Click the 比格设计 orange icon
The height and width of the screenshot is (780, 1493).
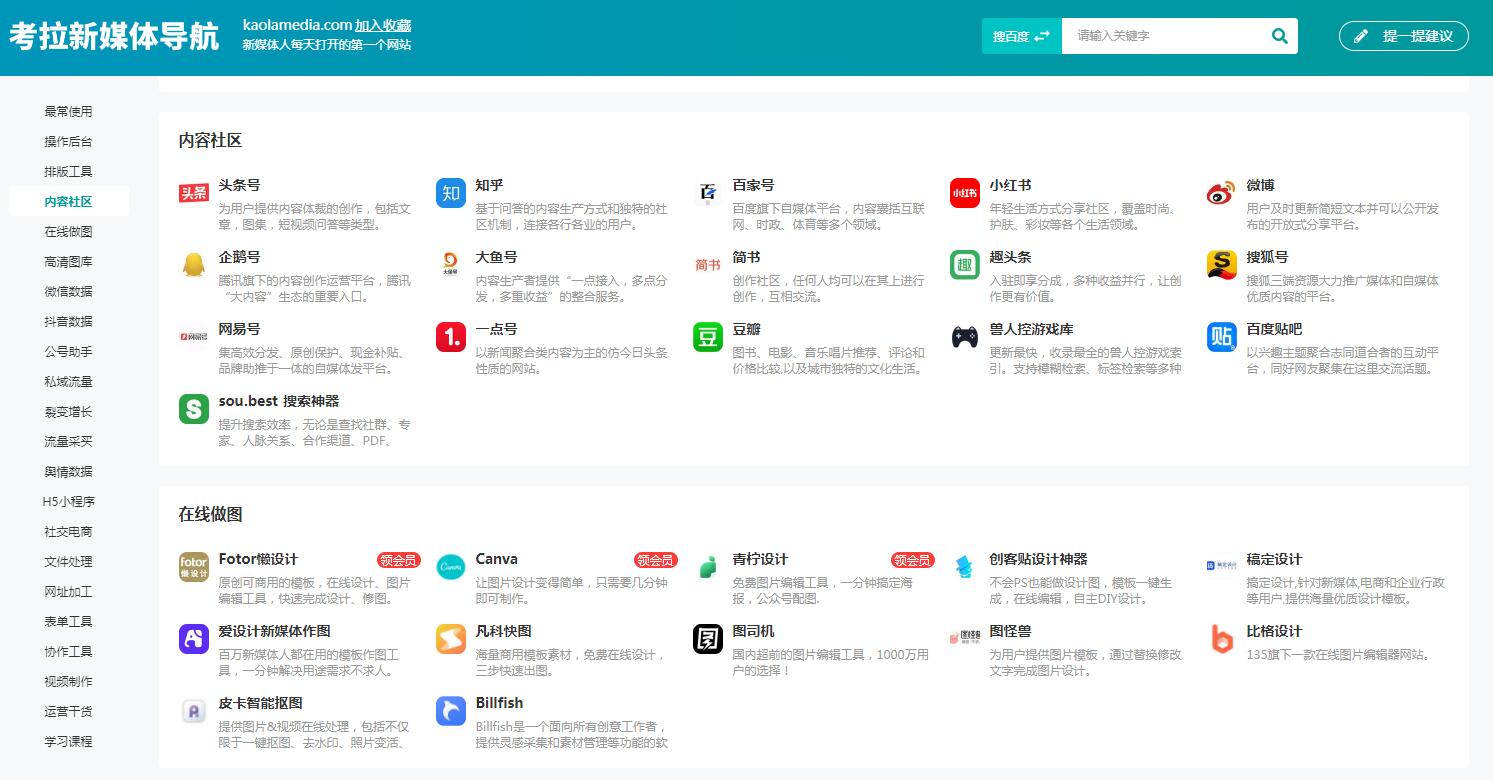(1222, 639)
